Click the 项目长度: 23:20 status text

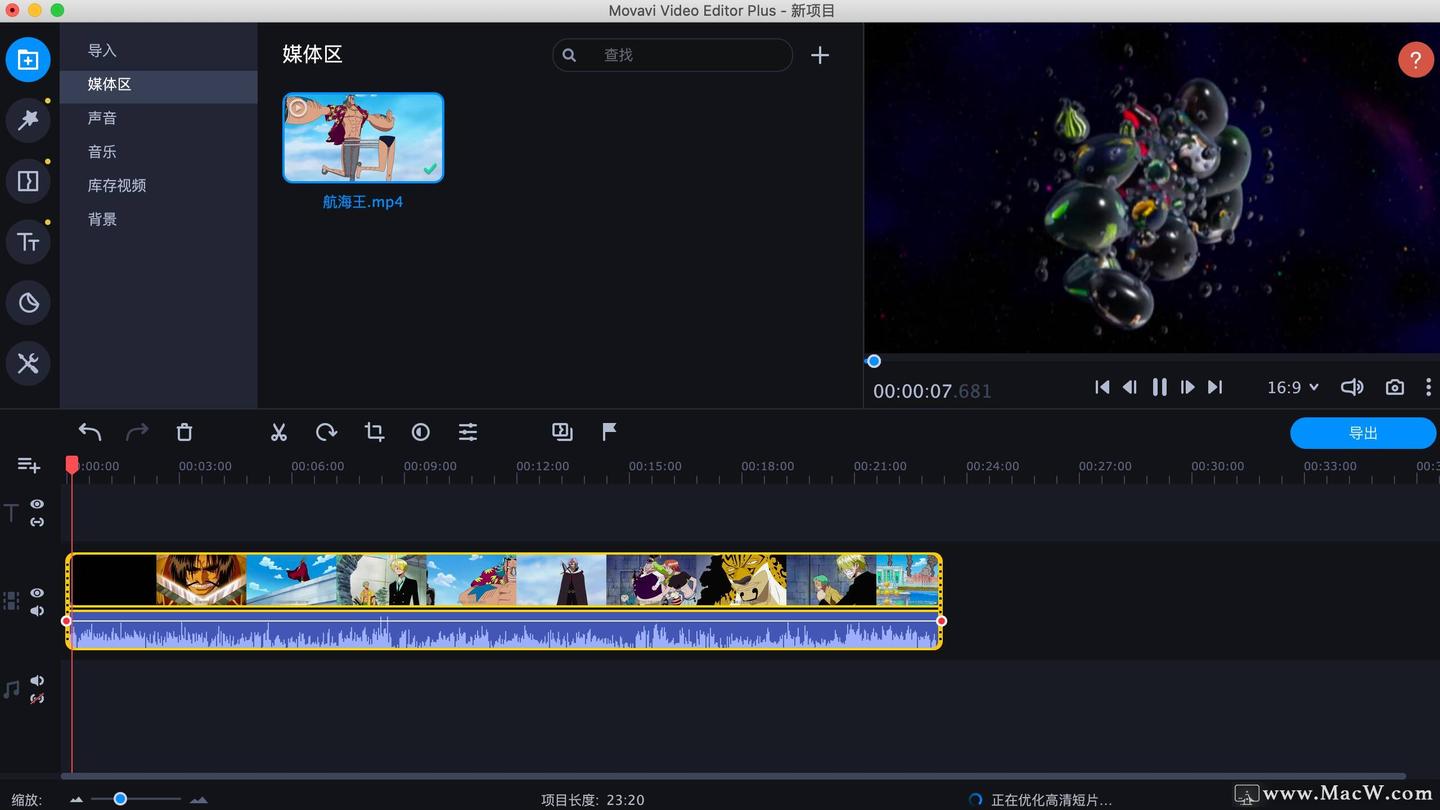[593, 800]
